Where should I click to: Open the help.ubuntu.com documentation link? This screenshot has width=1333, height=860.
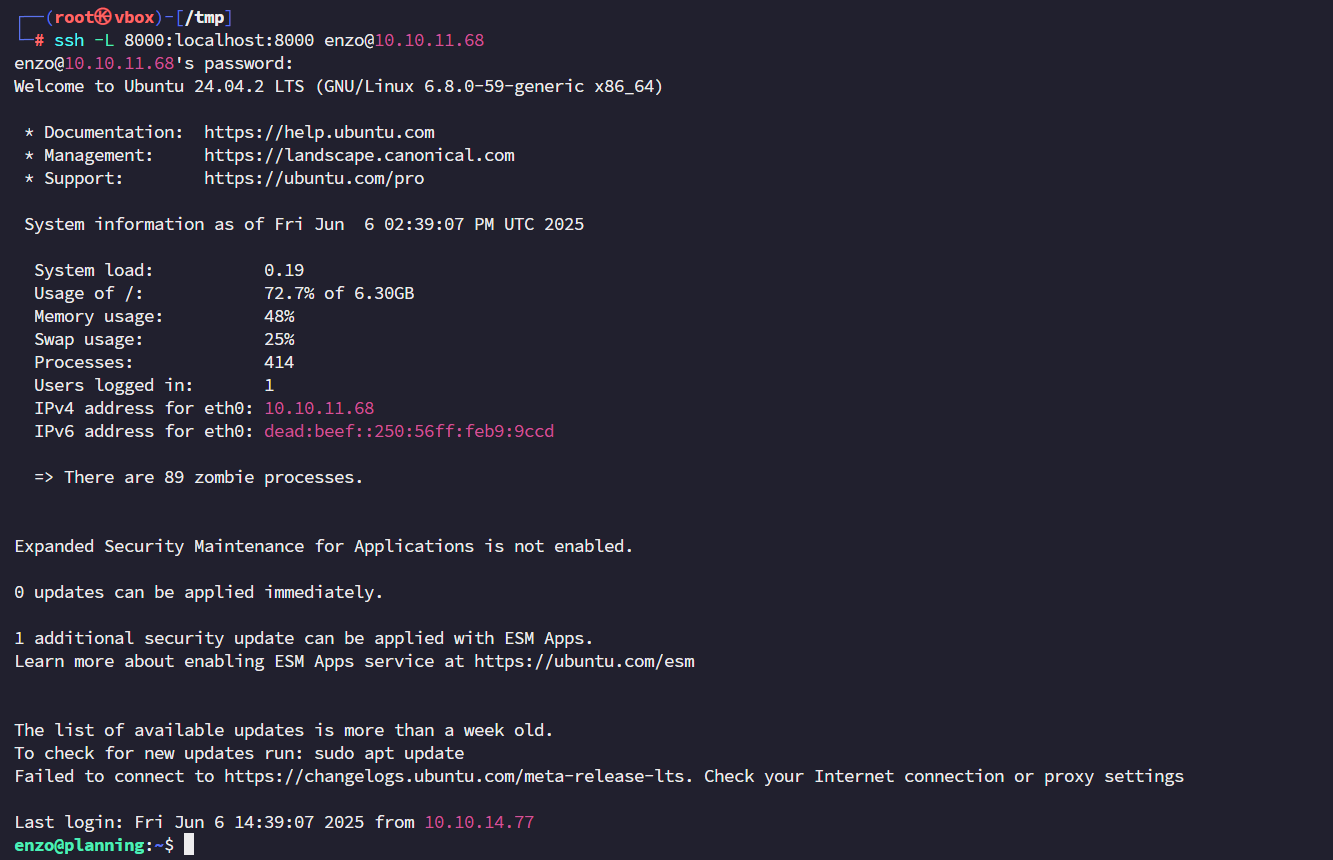(x=319, y=132)
